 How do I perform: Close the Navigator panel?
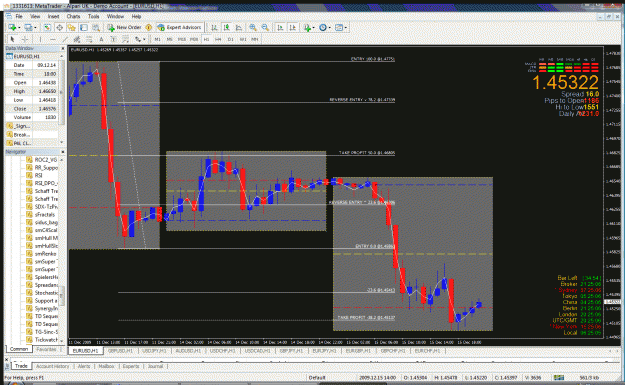pyautogui.click(x=63, y=152)
